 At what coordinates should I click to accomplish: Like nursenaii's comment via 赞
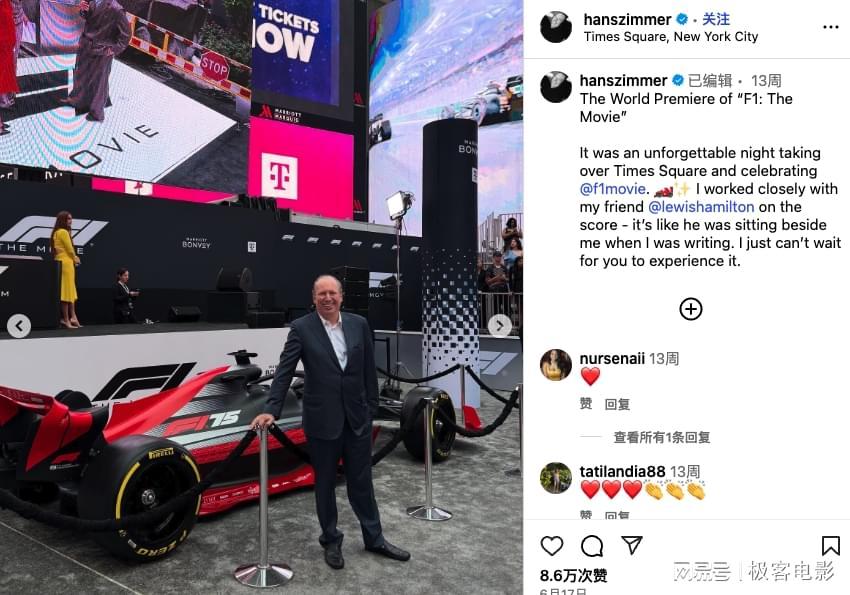(586, 404)
